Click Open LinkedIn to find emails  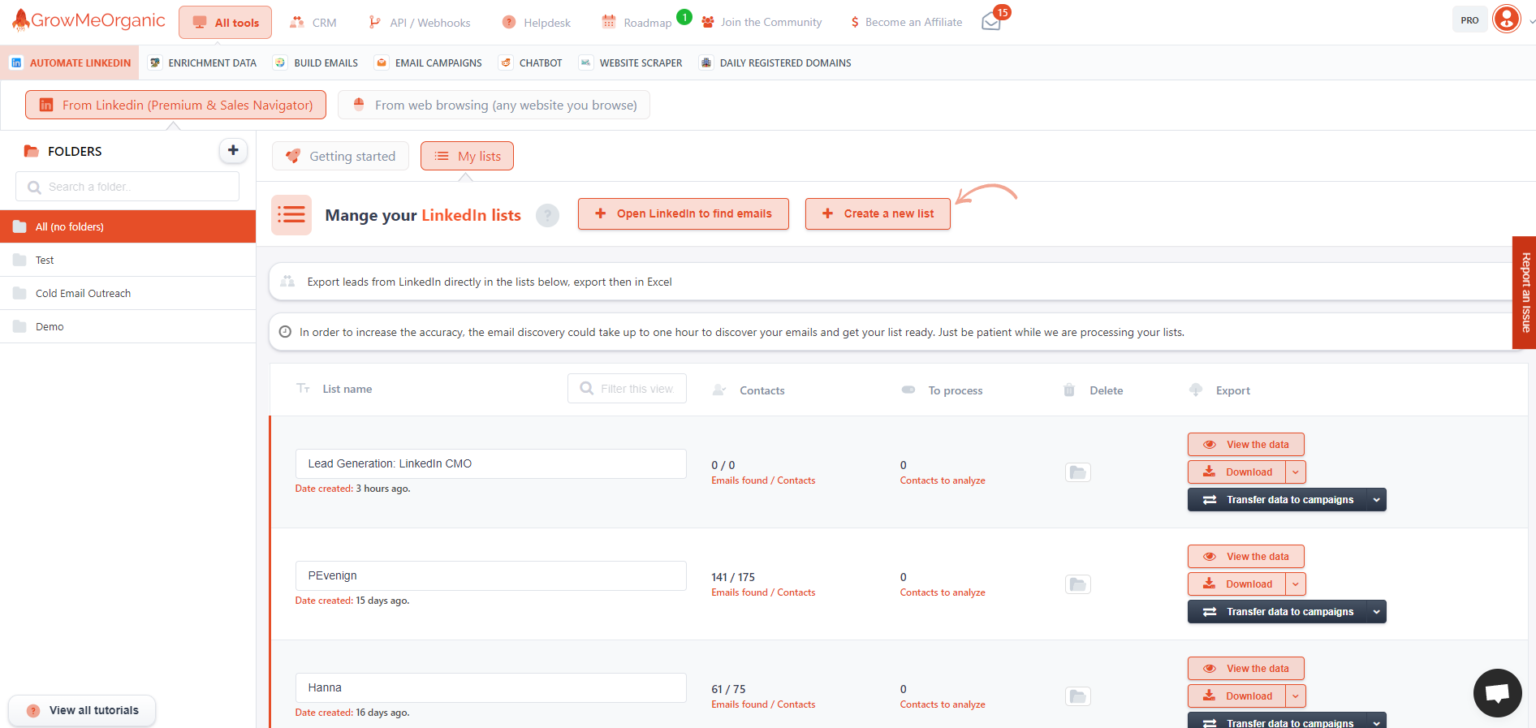(x=683, y=214)
